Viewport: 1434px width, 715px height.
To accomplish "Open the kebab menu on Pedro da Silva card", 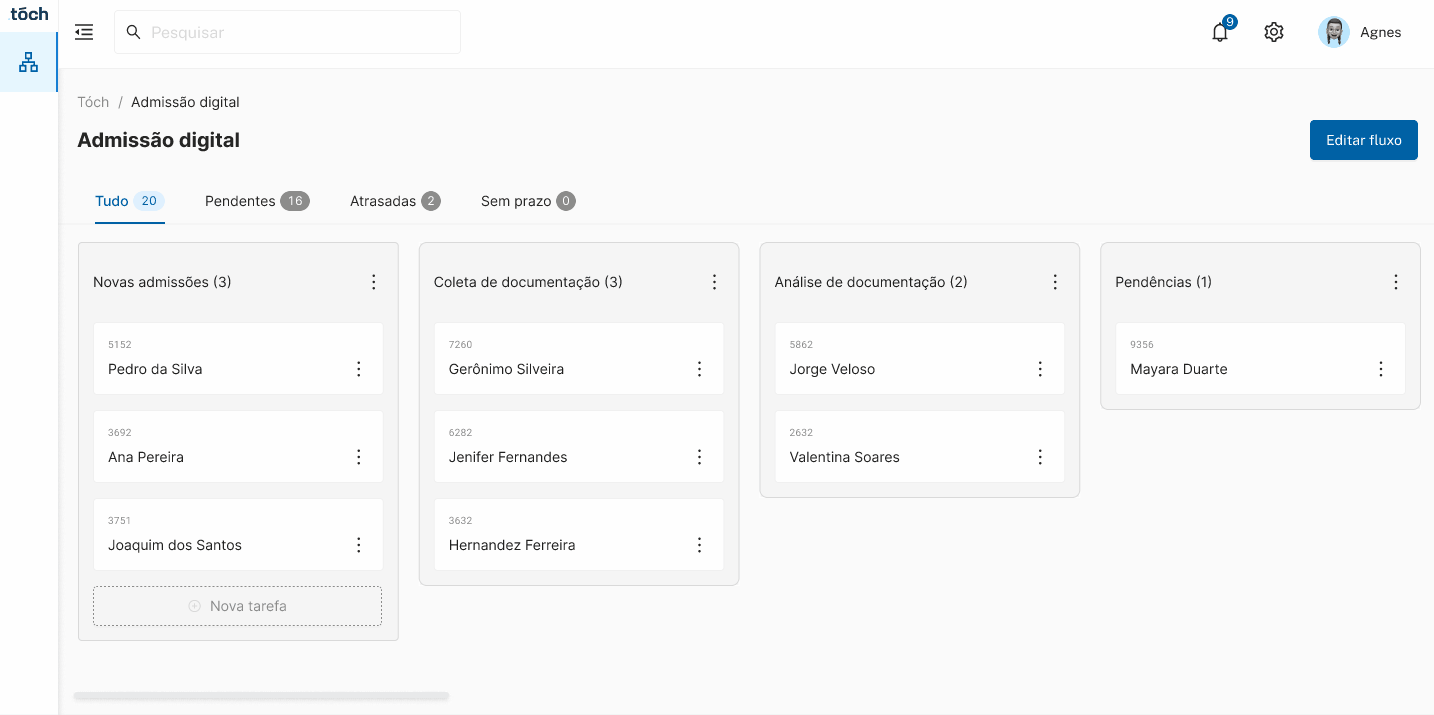I will (359, 369).
